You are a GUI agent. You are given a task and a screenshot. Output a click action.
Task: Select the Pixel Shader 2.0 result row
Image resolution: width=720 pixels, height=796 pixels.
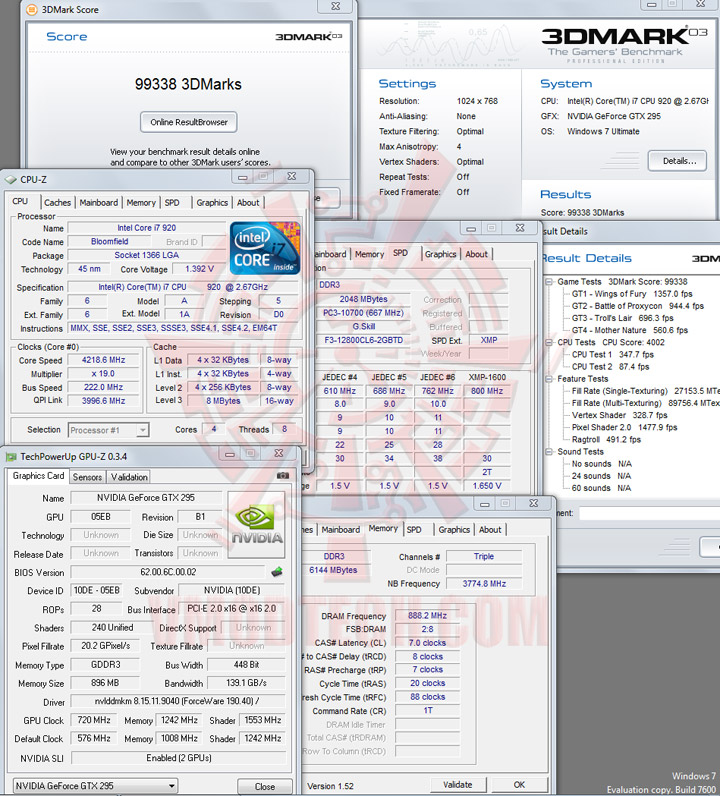point(625,427)
